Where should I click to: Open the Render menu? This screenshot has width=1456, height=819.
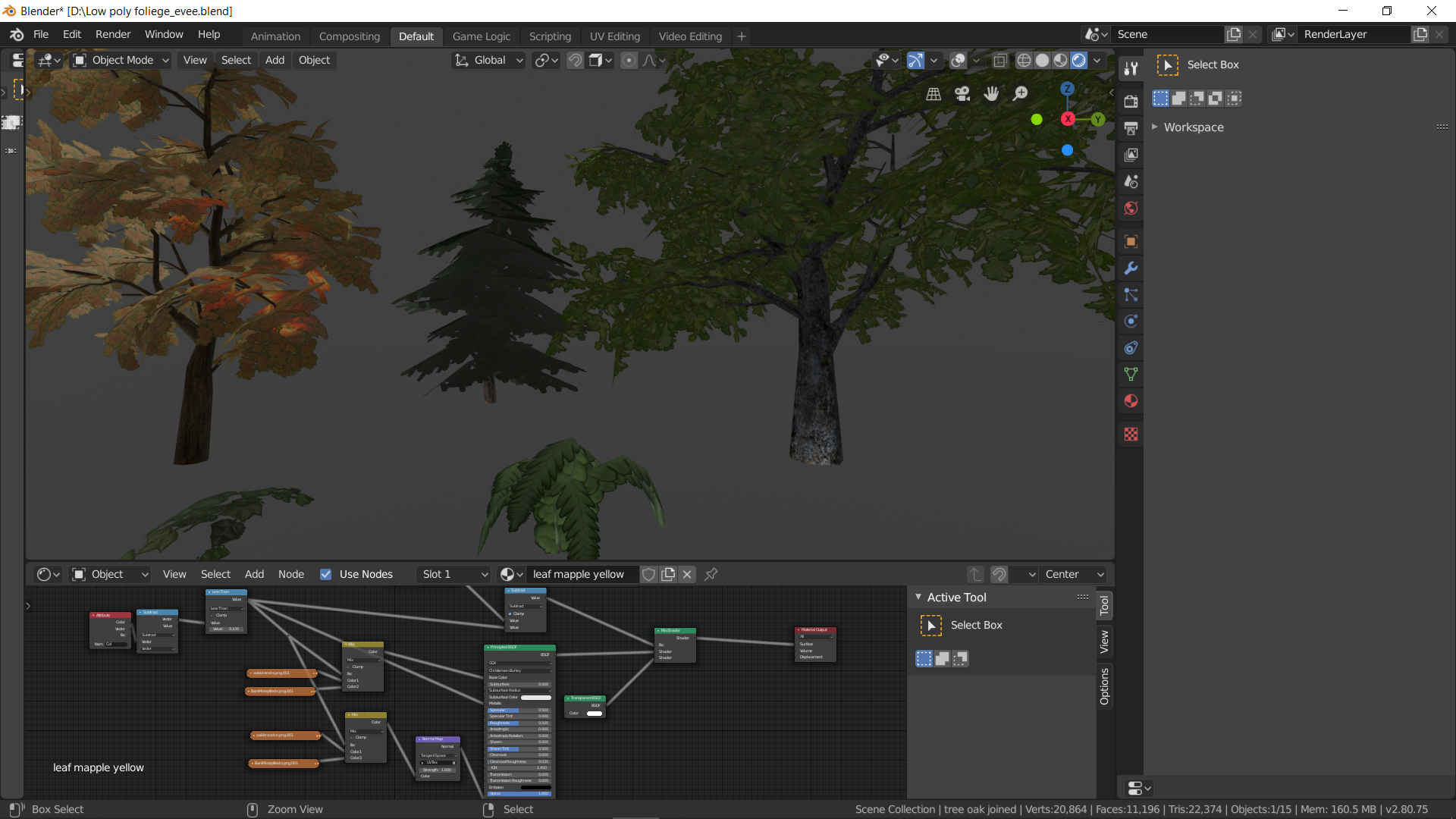(x=112, y=34)
